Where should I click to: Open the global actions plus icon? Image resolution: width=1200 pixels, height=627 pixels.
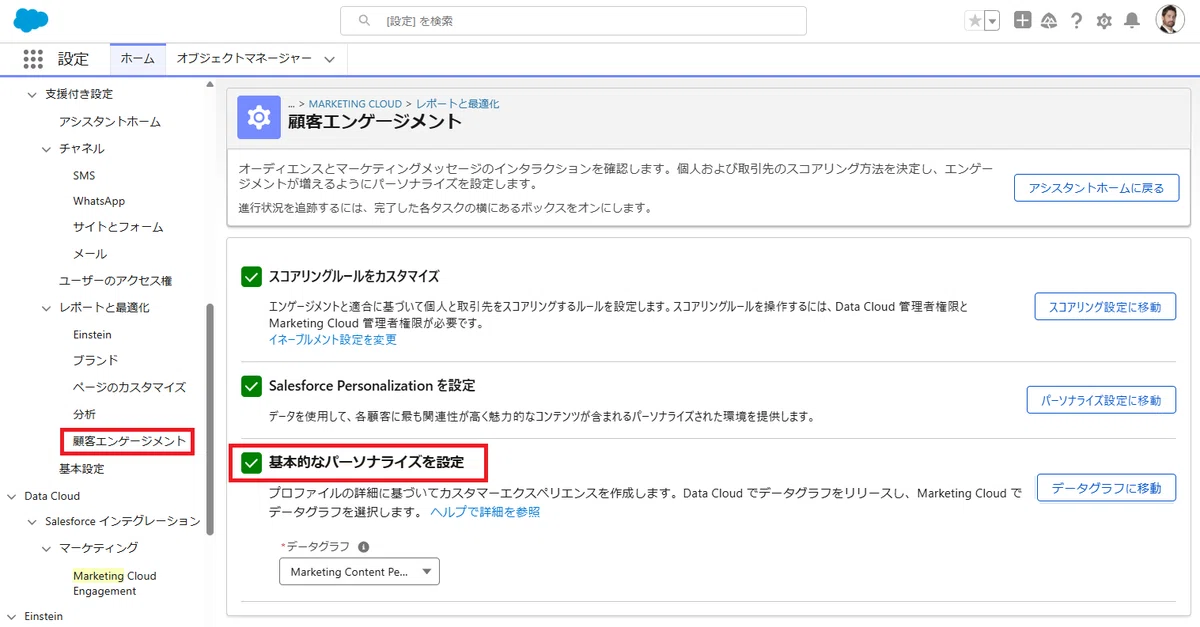click(x=1022, y=20)
